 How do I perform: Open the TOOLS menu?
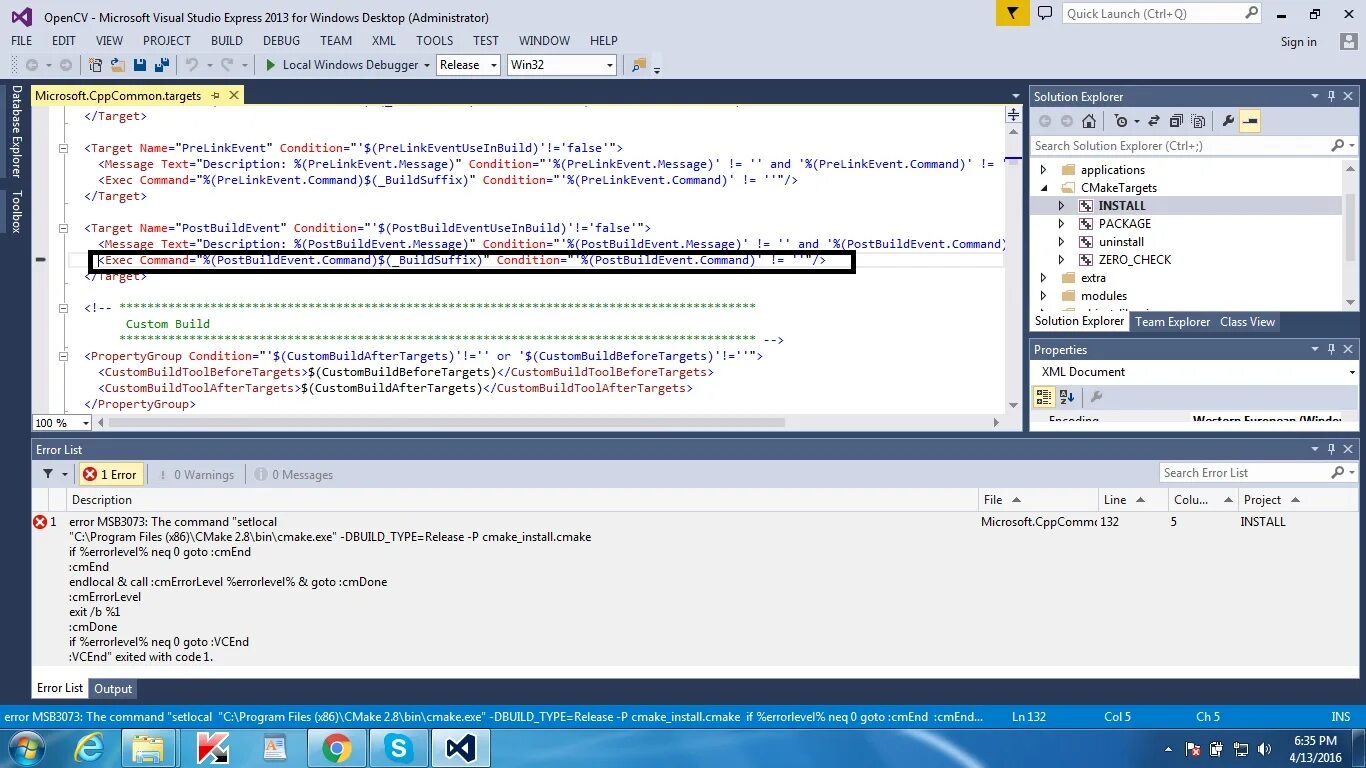(x=435, y=41)
